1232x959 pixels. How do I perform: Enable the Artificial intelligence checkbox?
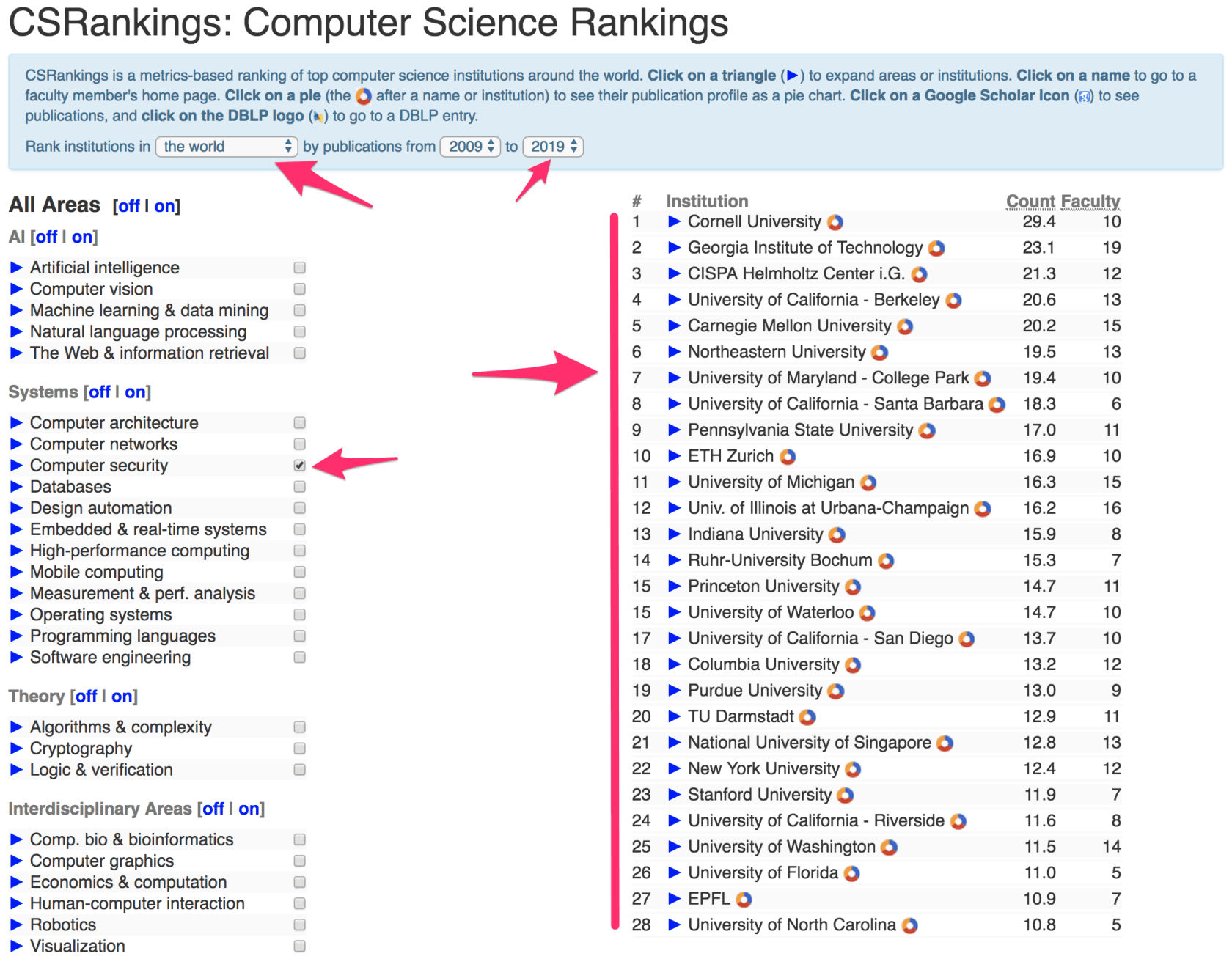[x=299, y=268]
